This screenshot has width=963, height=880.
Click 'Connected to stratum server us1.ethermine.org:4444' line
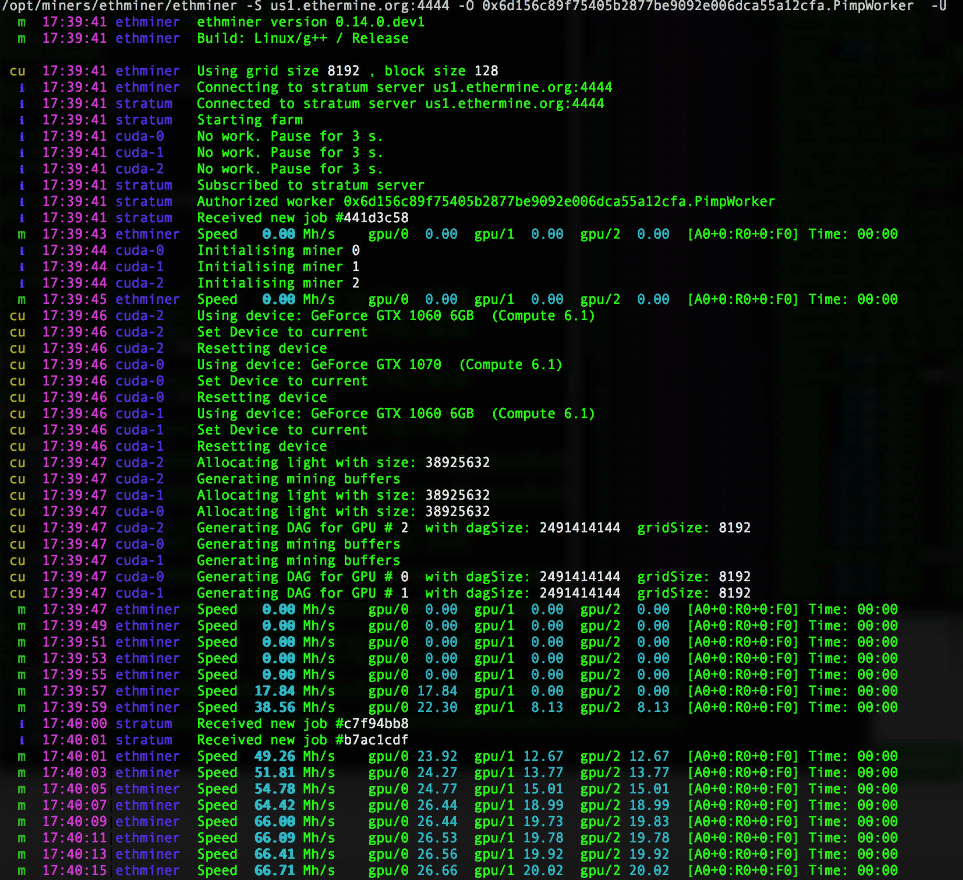point(400,104)
